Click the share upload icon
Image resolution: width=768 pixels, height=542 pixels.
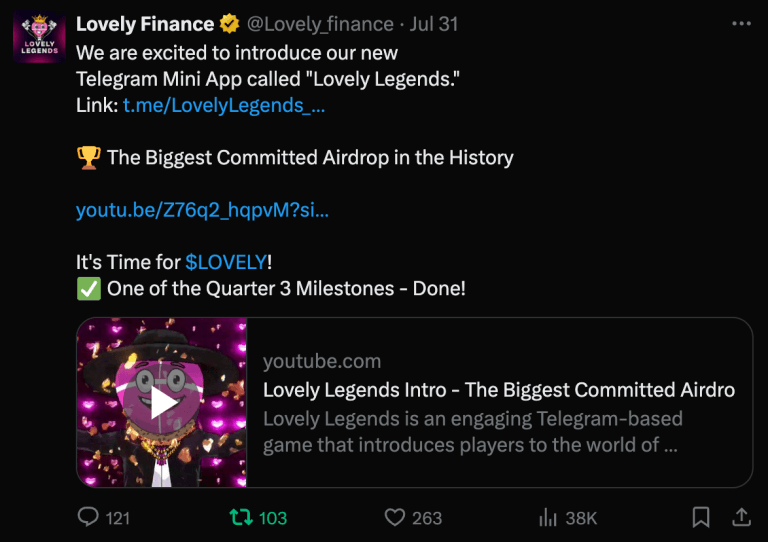[742, 516]
